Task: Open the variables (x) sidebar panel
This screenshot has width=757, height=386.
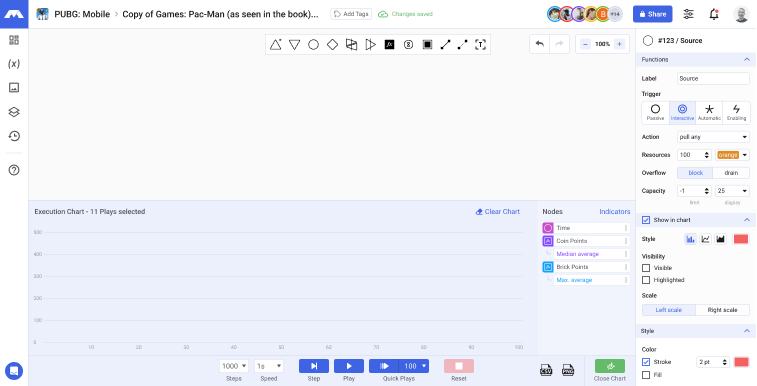Action: click(x=14, y=64)
